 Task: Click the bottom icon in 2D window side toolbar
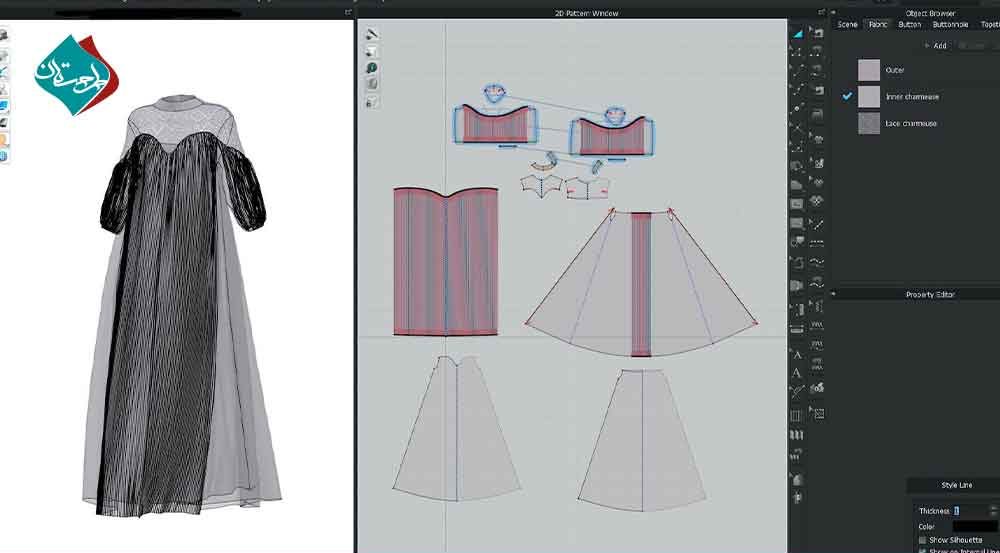pos(372,101)
